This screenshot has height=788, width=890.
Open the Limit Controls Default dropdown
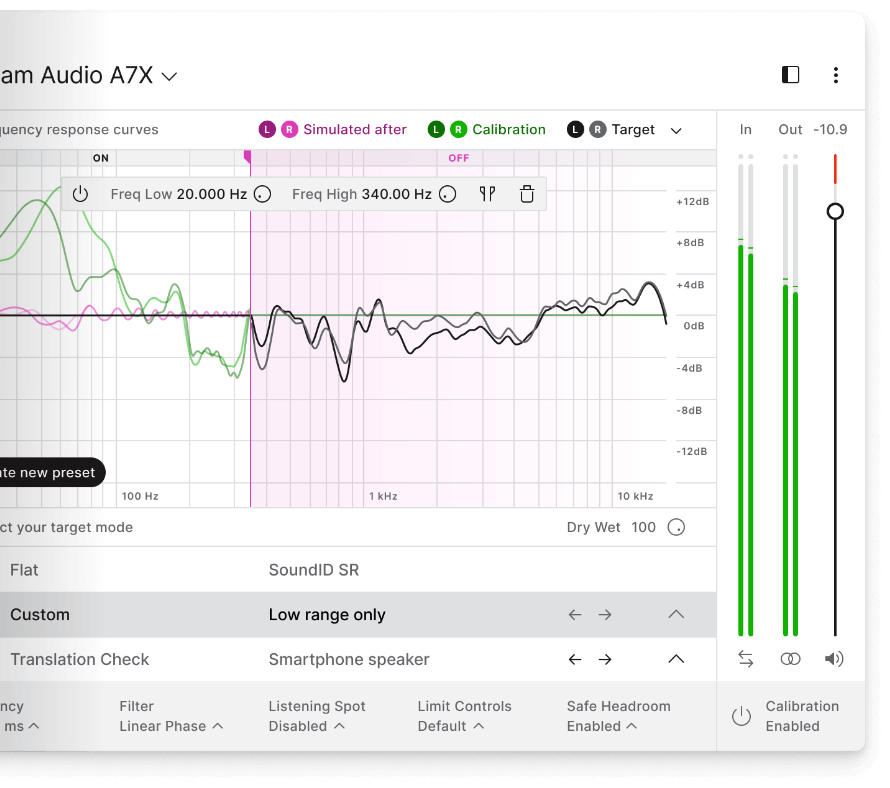(464, 716)
